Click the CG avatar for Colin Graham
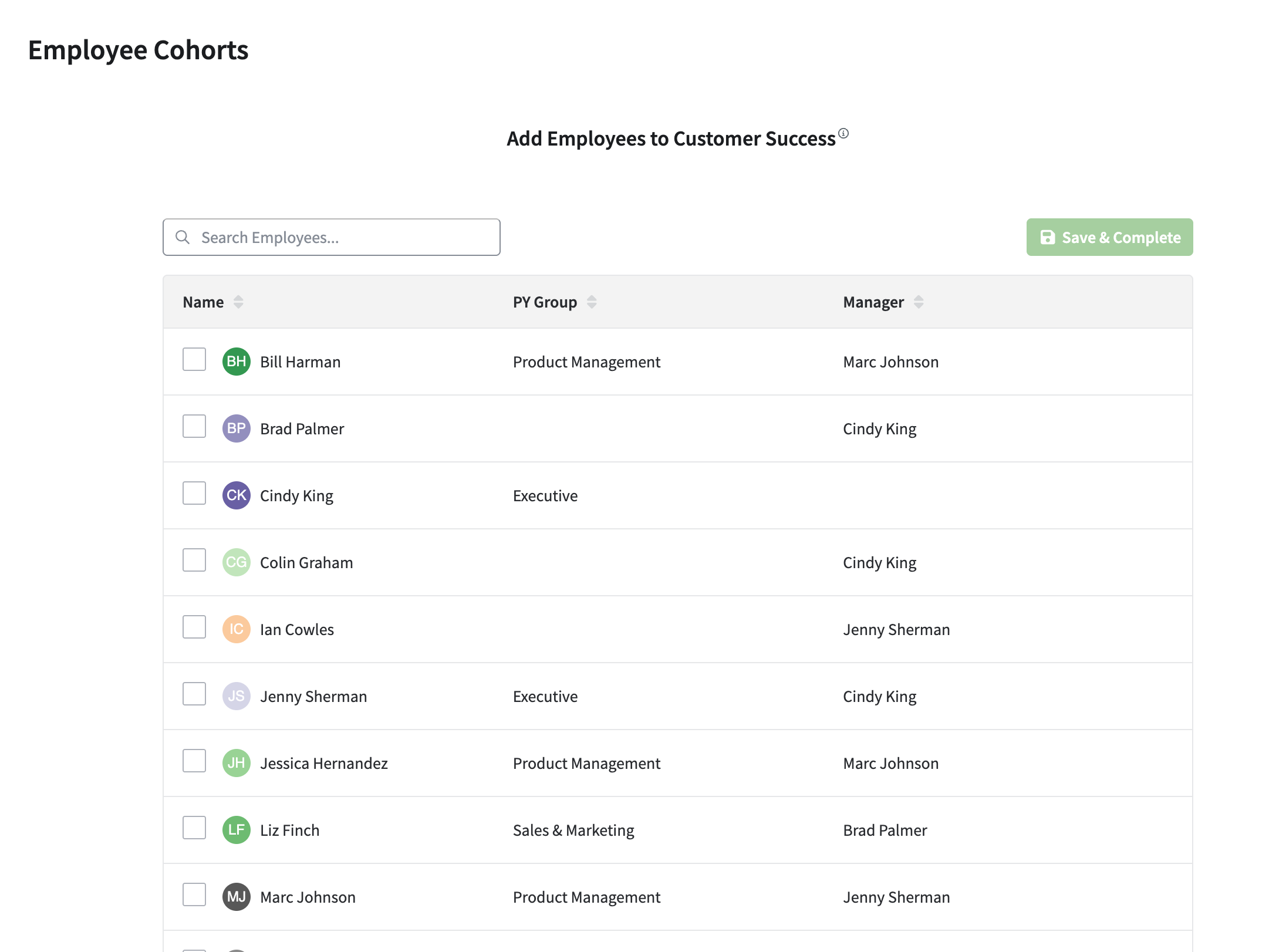The image size is (1269, 952). click(236, 562)
